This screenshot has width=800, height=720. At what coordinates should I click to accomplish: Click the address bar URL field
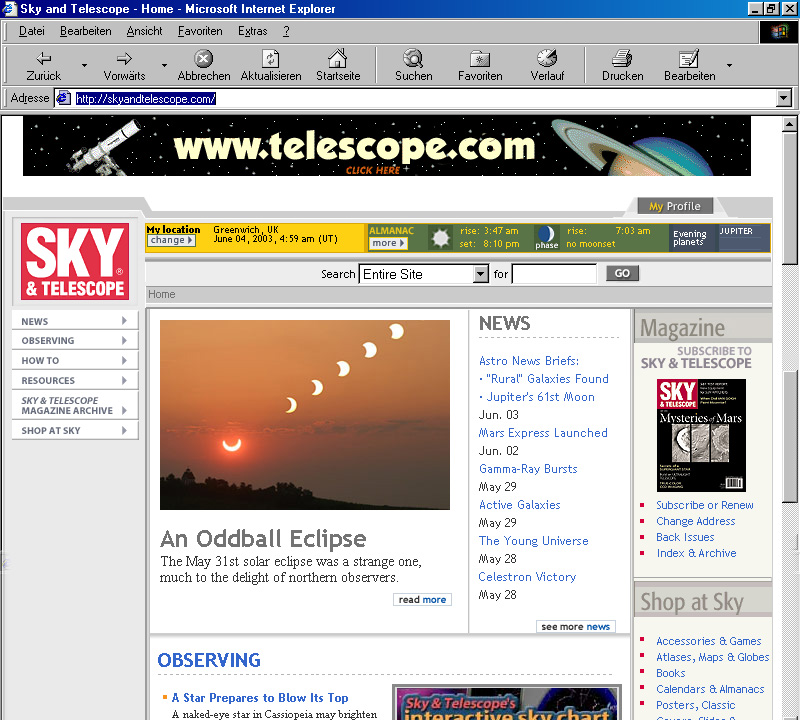(424, 98)
